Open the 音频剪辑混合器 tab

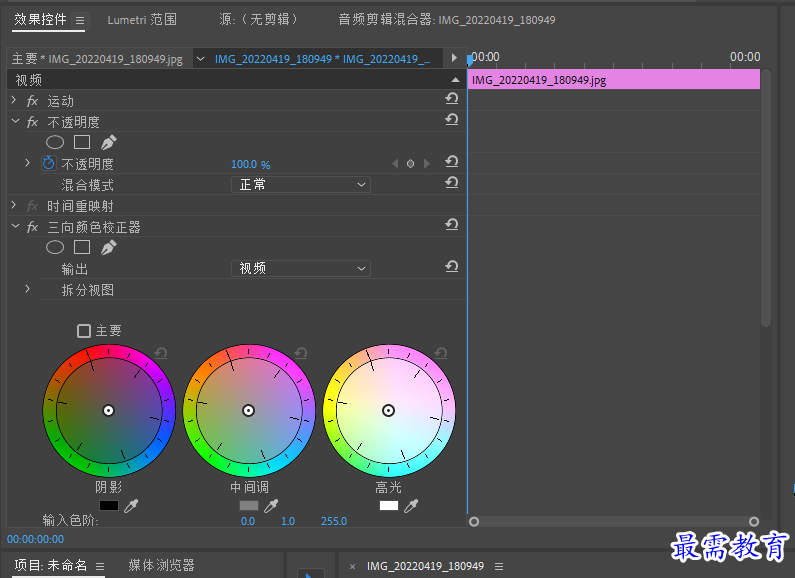click(447, 20)
